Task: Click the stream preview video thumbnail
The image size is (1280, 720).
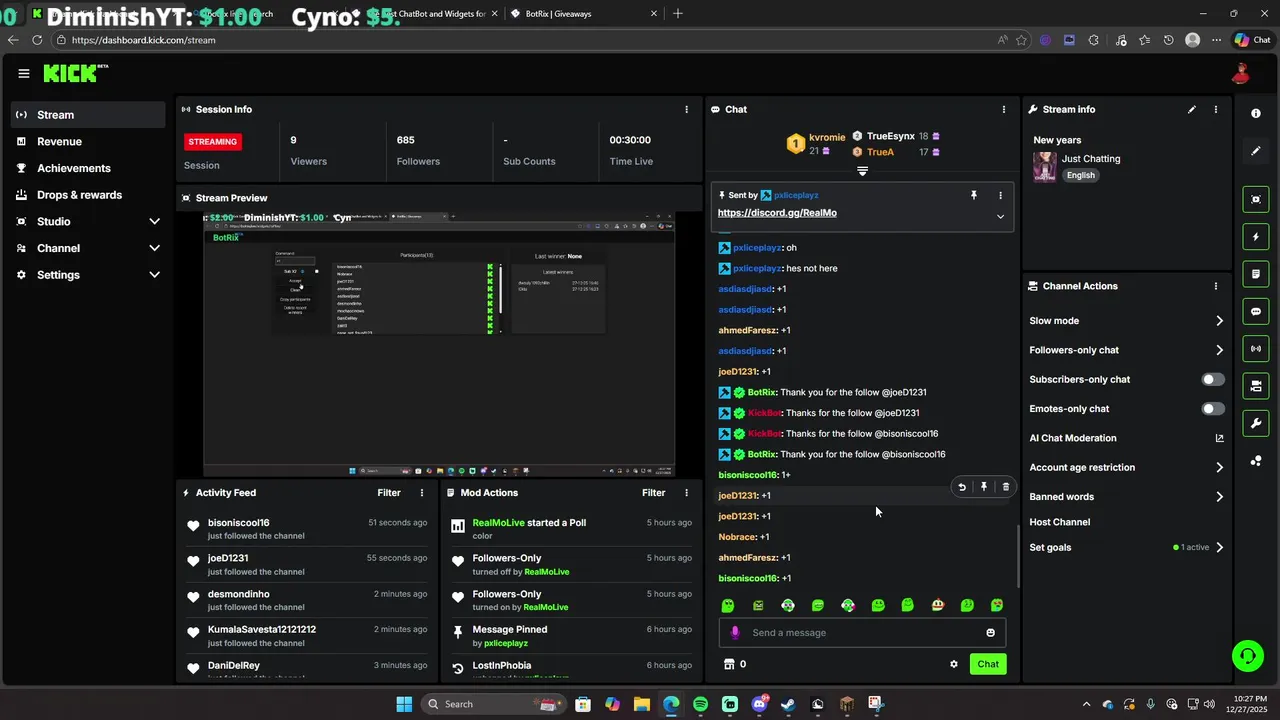Action: point(439,344)
